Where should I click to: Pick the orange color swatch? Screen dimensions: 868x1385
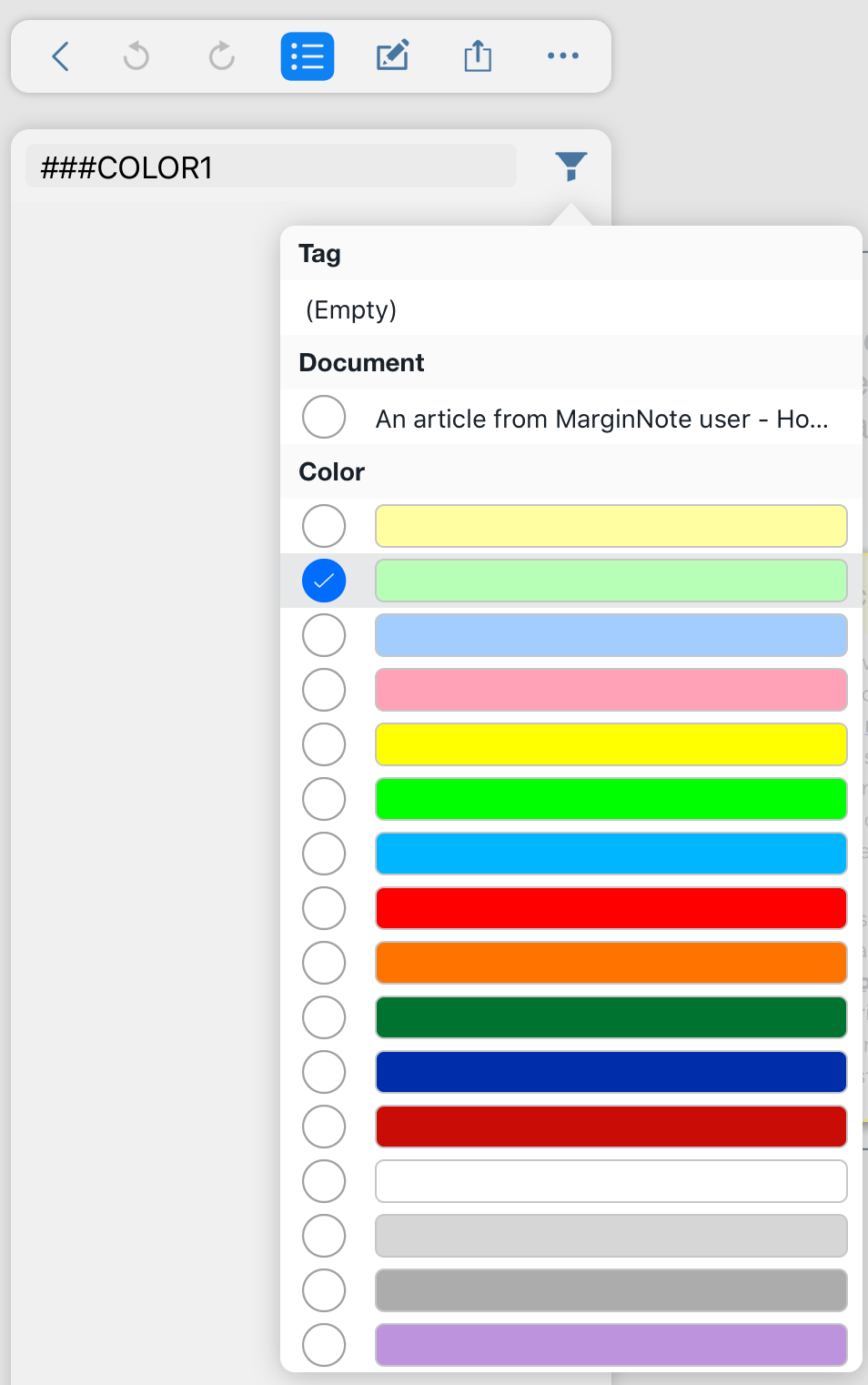click(x=611, y=963)
